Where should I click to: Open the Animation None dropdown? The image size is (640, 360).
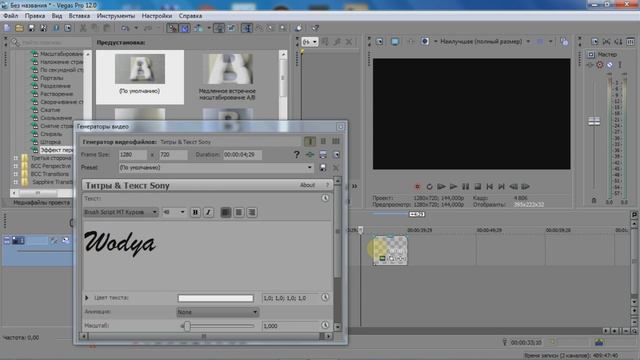[218, 312]
